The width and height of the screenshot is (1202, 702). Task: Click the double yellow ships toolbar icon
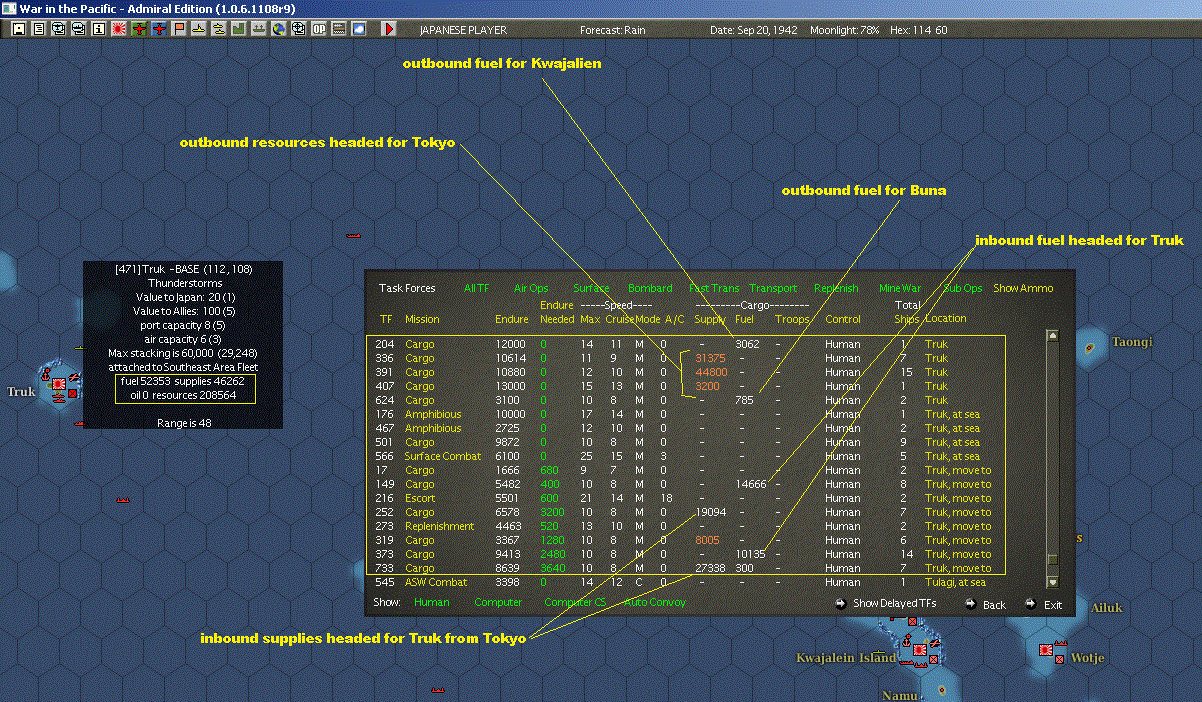219,29
